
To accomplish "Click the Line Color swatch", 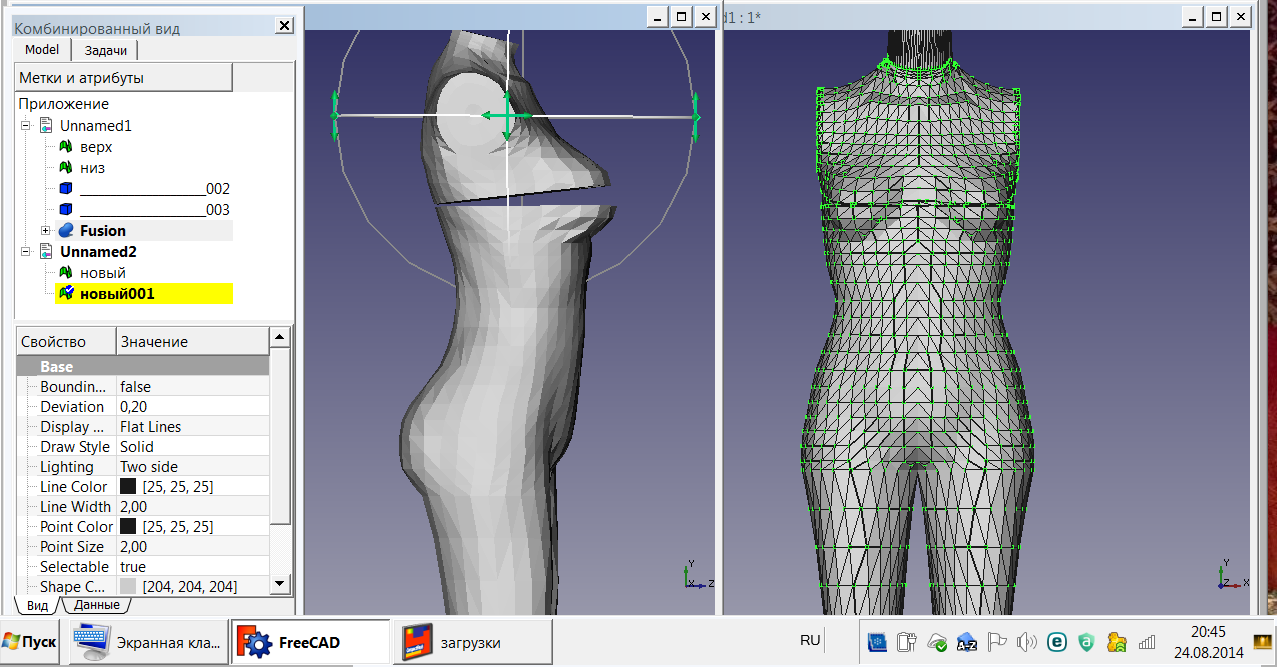I will [128, 486].
